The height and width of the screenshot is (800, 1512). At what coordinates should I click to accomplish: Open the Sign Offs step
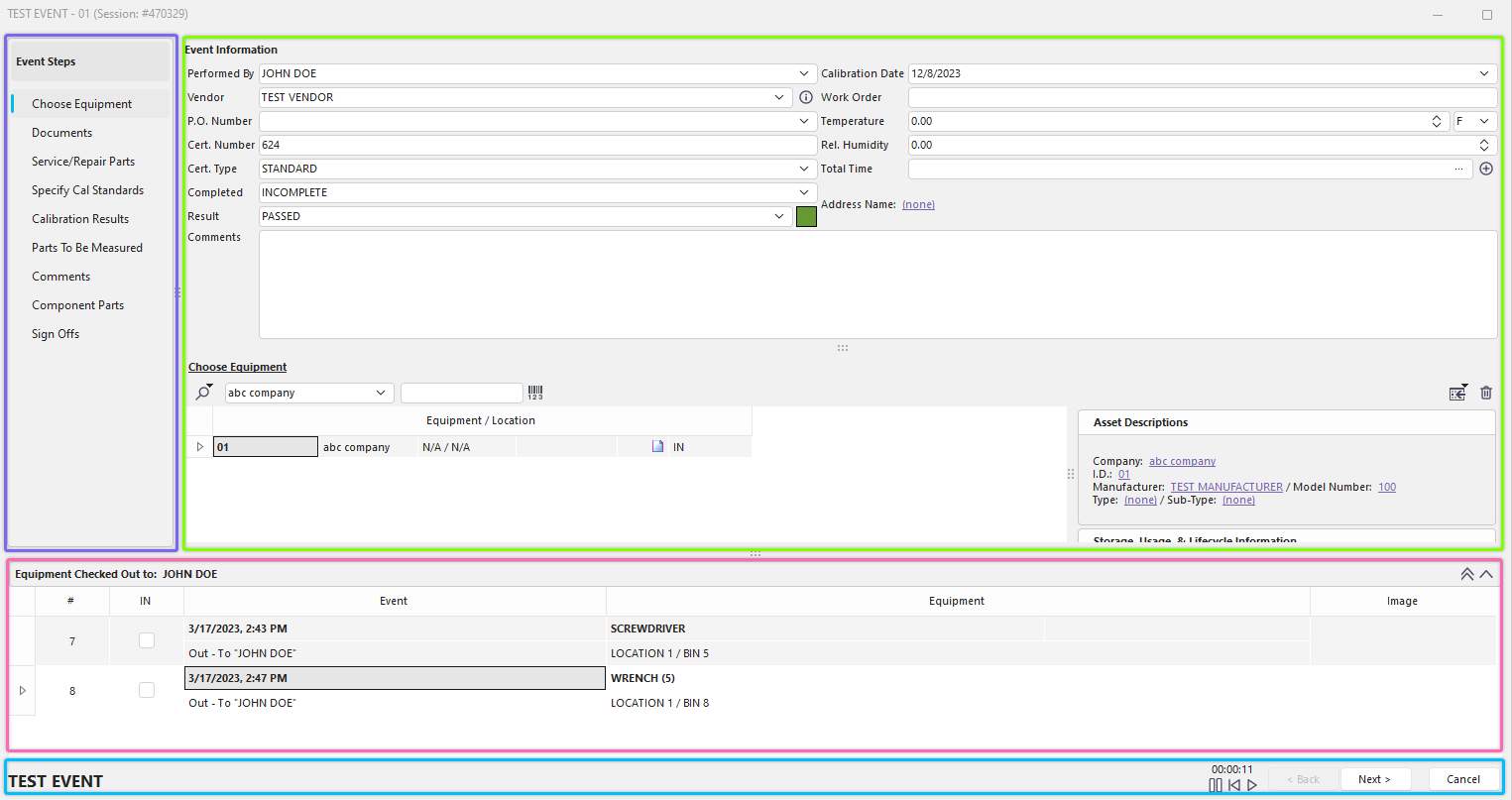click(56, 334)
